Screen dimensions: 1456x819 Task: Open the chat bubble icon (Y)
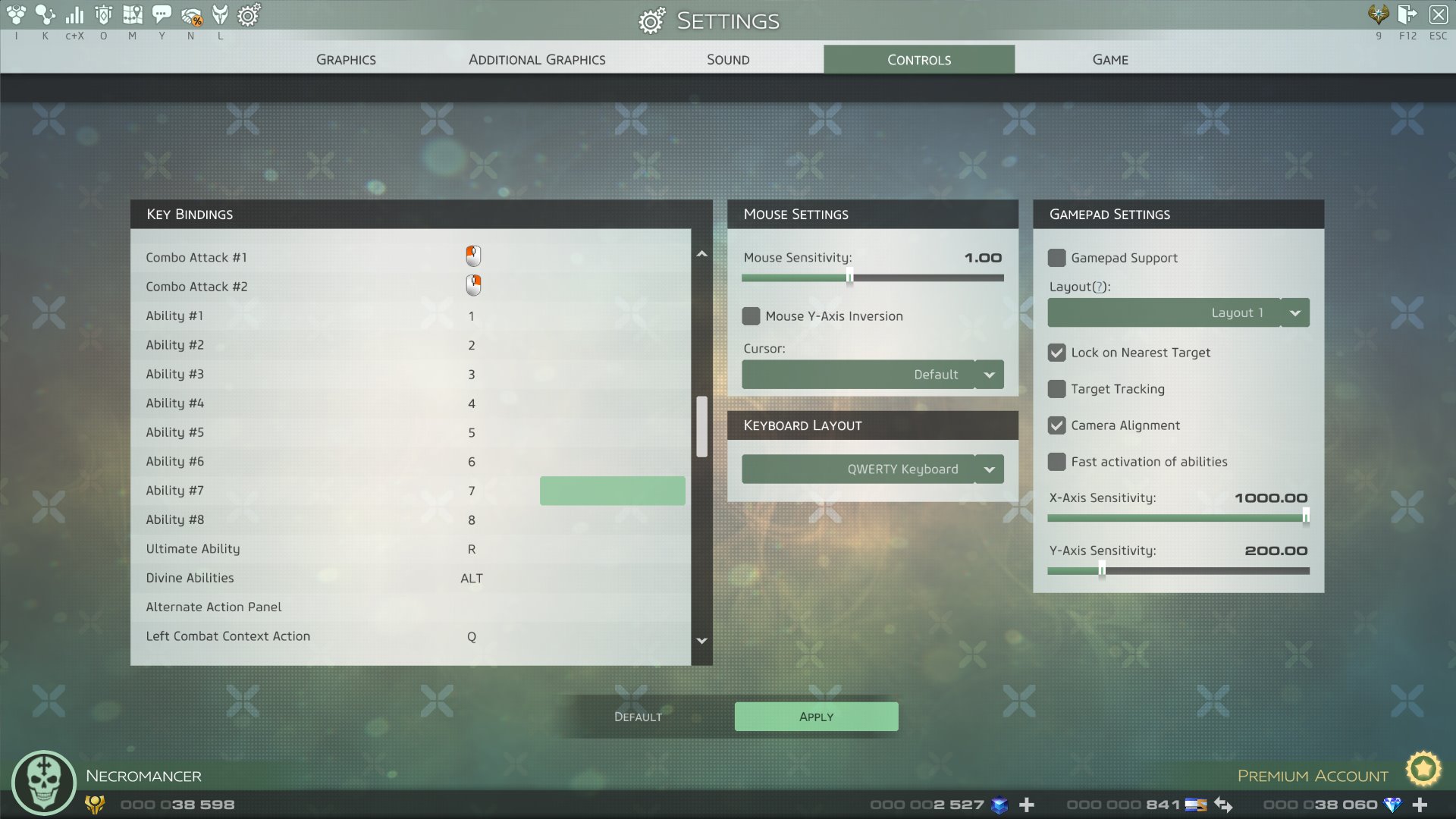point(162,14)
